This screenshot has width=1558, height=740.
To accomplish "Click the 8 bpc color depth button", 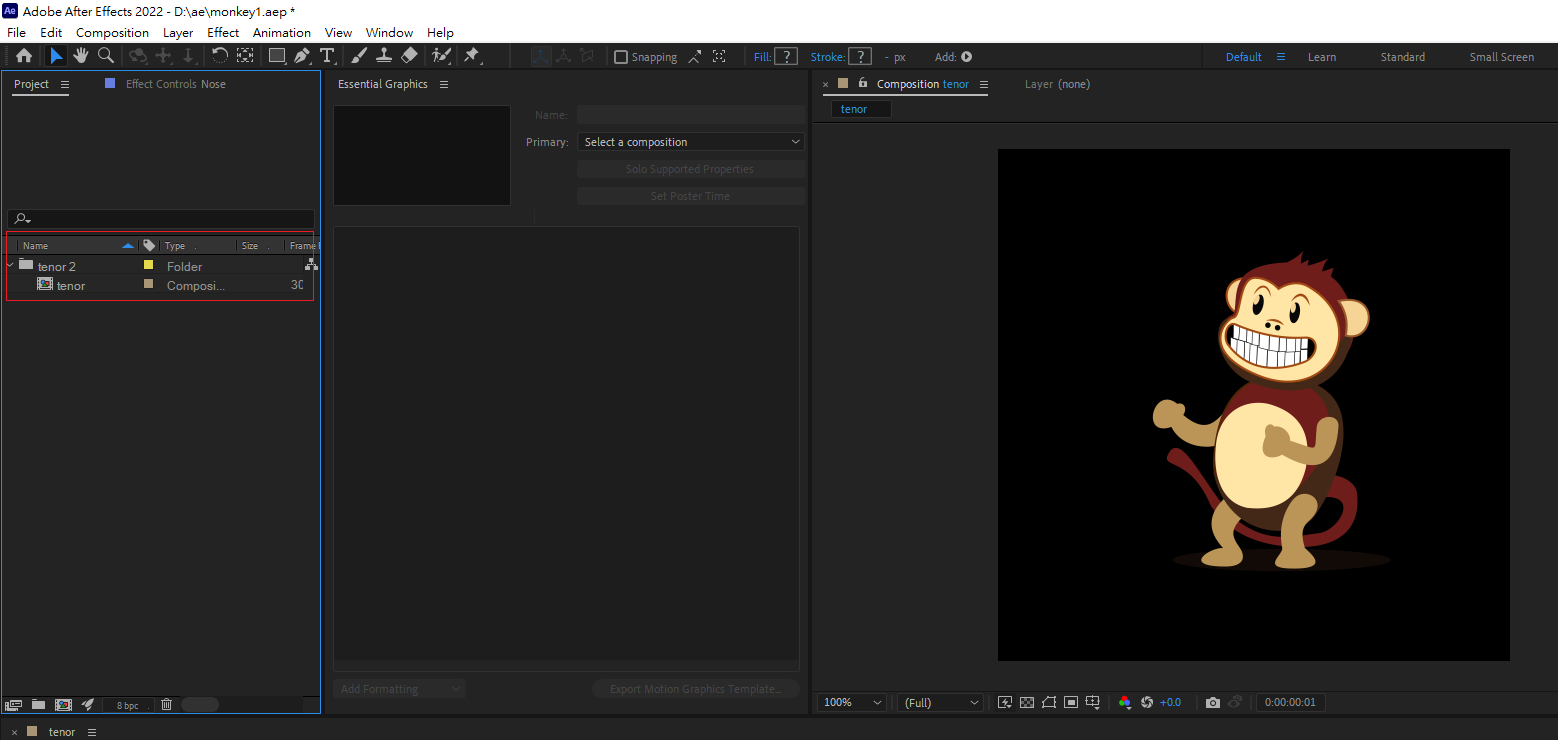I will point(128,705).
